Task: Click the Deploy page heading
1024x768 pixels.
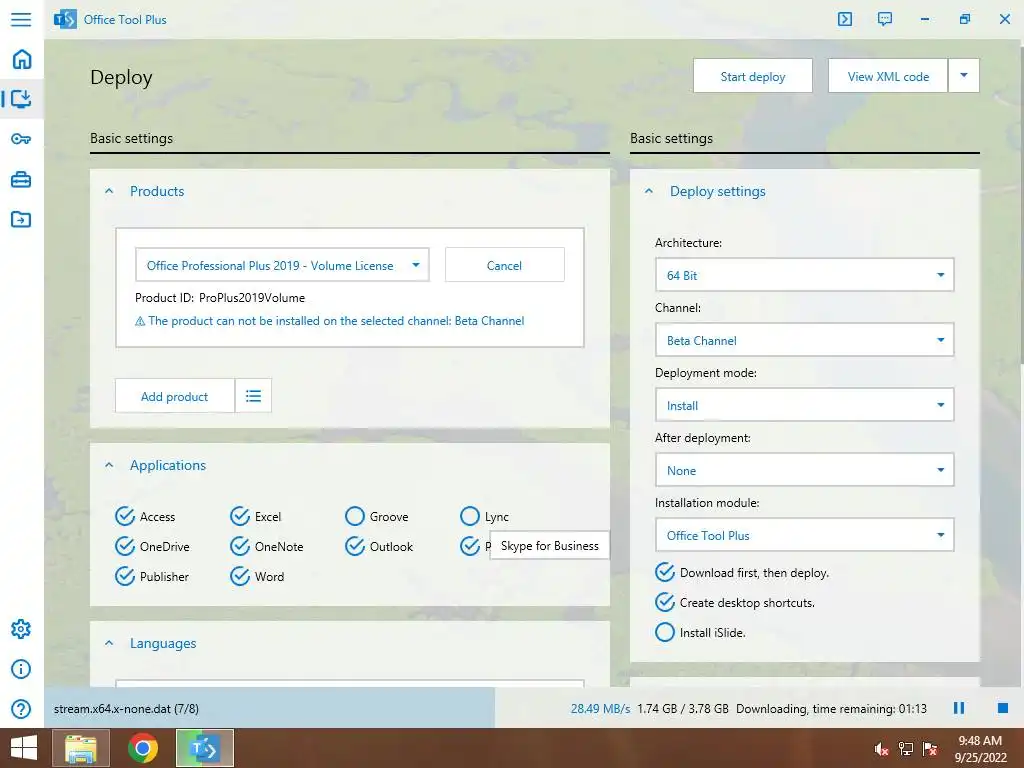Action: [x=121, y=77]
